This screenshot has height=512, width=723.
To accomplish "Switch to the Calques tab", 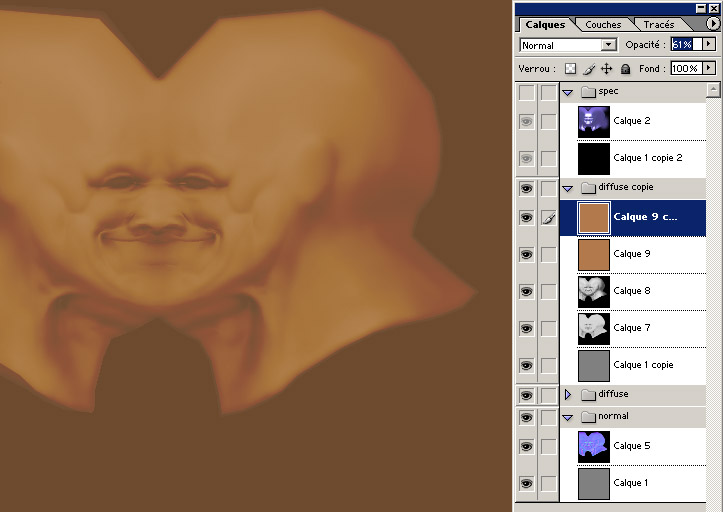I will coord(545,25).
